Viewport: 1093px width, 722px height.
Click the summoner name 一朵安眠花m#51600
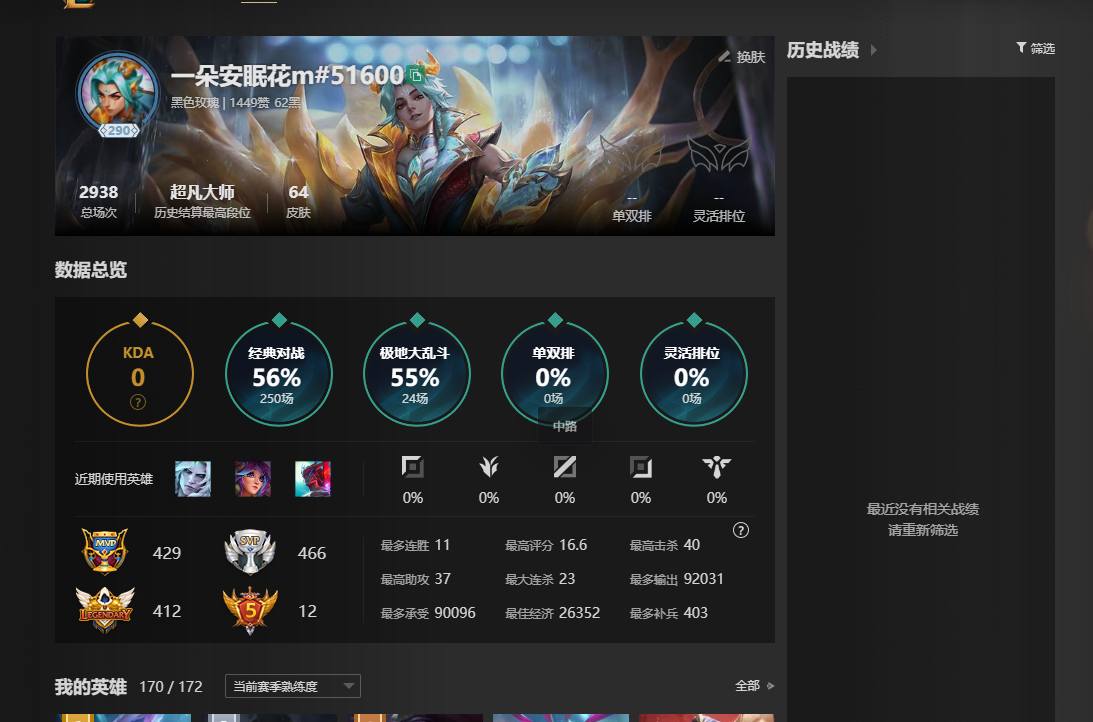(x=287, y=75)
